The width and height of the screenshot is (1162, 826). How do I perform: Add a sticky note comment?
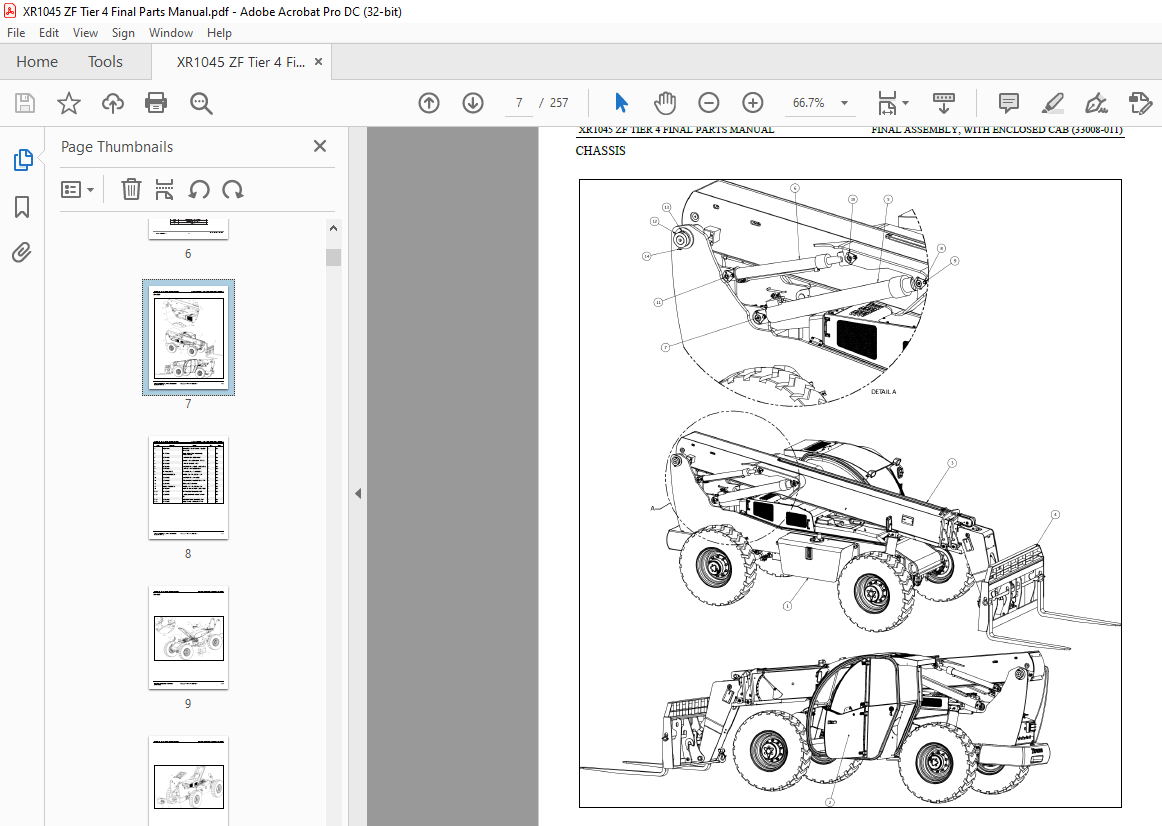click(x=1009, y=103)
